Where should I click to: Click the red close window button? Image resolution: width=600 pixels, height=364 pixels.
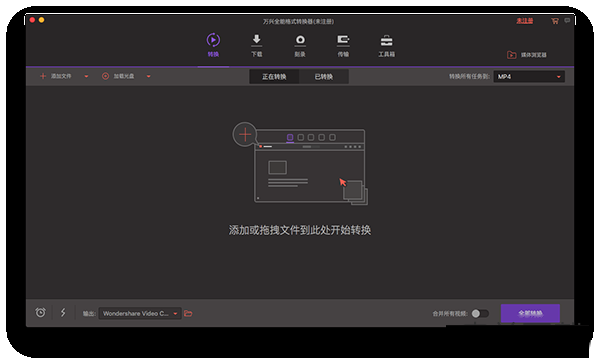tap(32, 20)
